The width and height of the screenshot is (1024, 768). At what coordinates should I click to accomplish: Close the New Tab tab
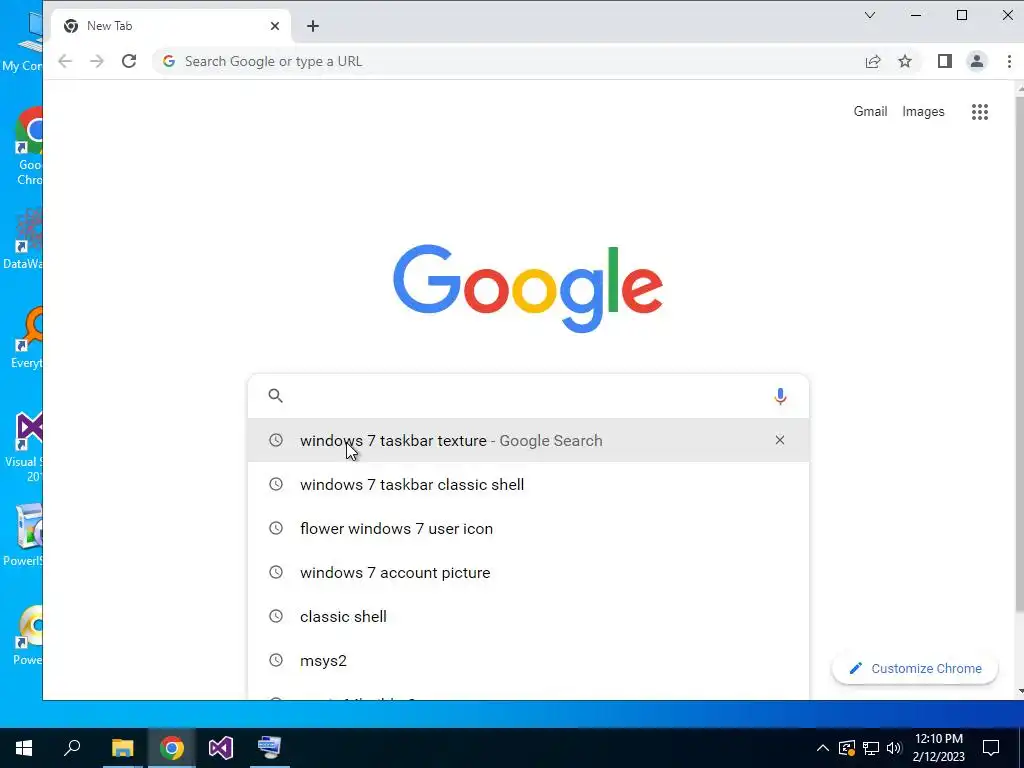pyautogui.click(x=275, y=26)
